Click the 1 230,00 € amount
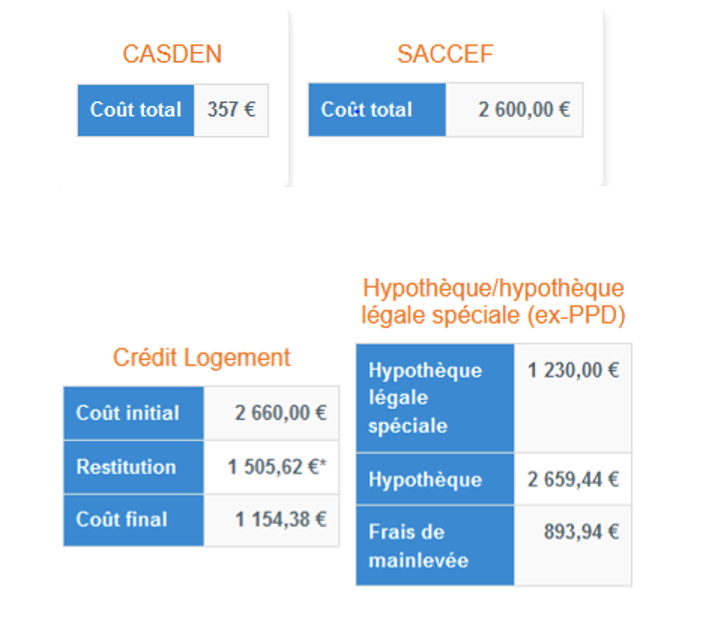The width and height of the screenshot is (716, 624). click(574, 370)
